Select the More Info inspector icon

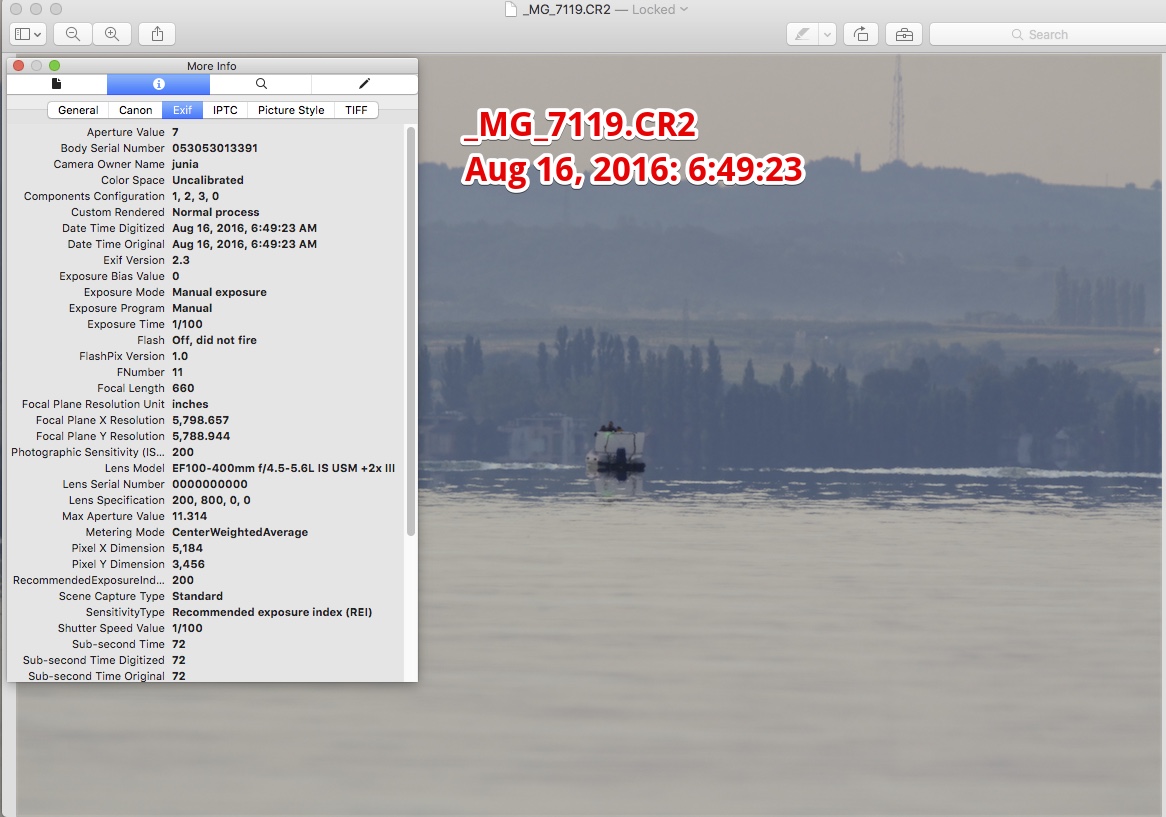158,84
